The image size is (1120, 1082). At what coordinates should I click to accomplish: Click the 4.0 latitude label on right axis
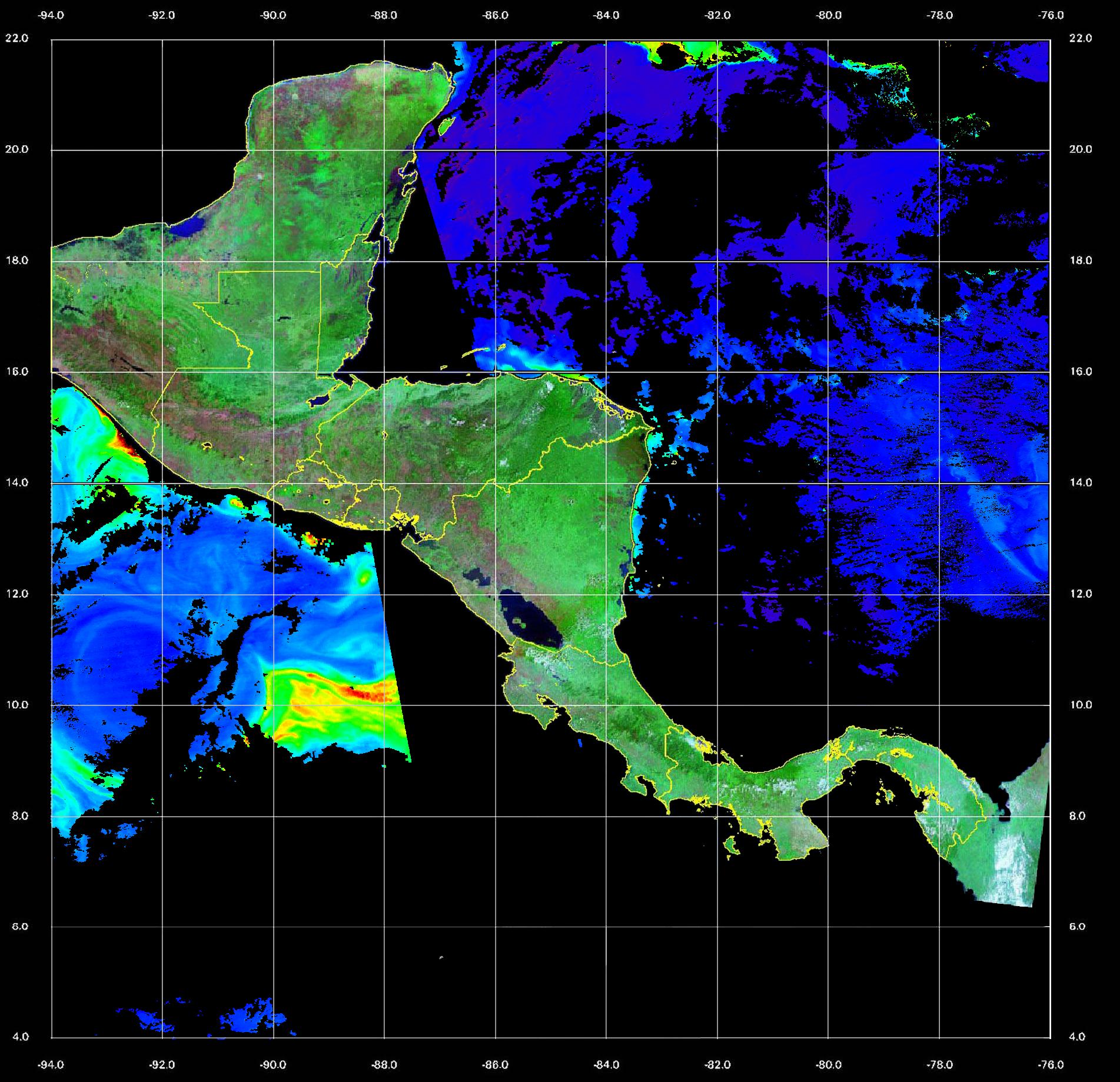click(1080, 1037)
